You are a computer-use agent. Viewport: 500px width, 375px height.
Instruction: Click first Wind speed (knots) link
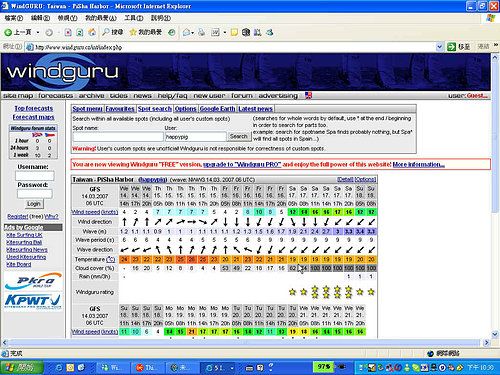tap(95, 212)
